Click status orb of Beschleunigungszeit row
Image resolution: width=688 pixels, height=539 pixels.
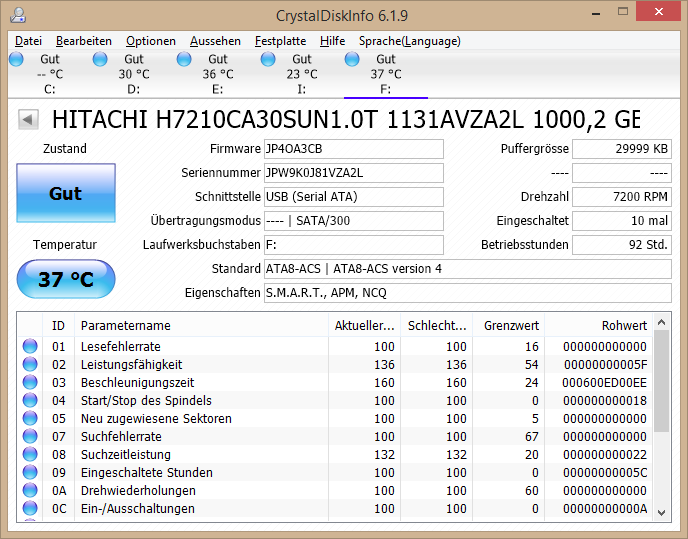30,382
